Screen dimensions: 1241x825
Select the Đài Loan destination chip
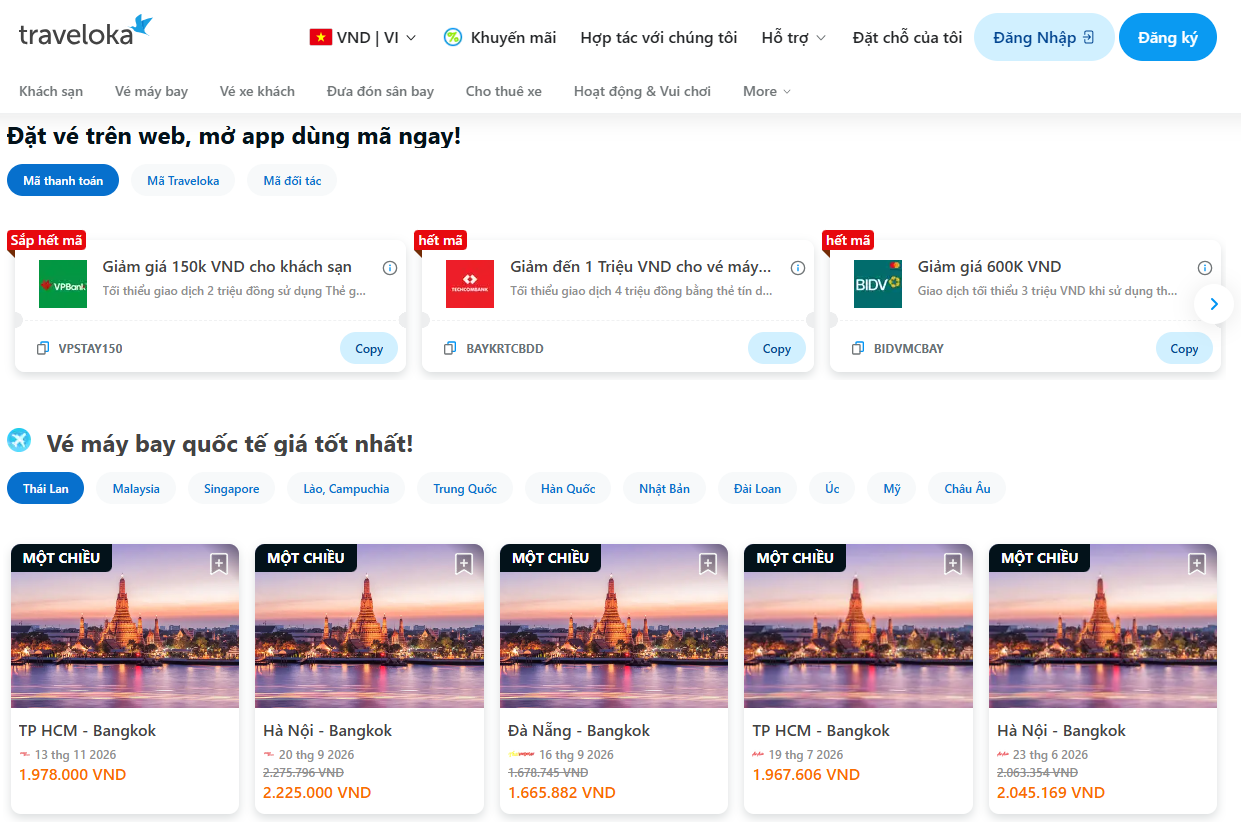point(757,488)
